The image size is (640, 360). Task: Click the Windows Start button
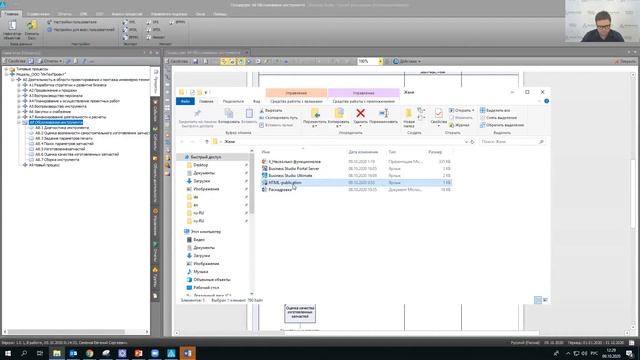pos(8,353)
